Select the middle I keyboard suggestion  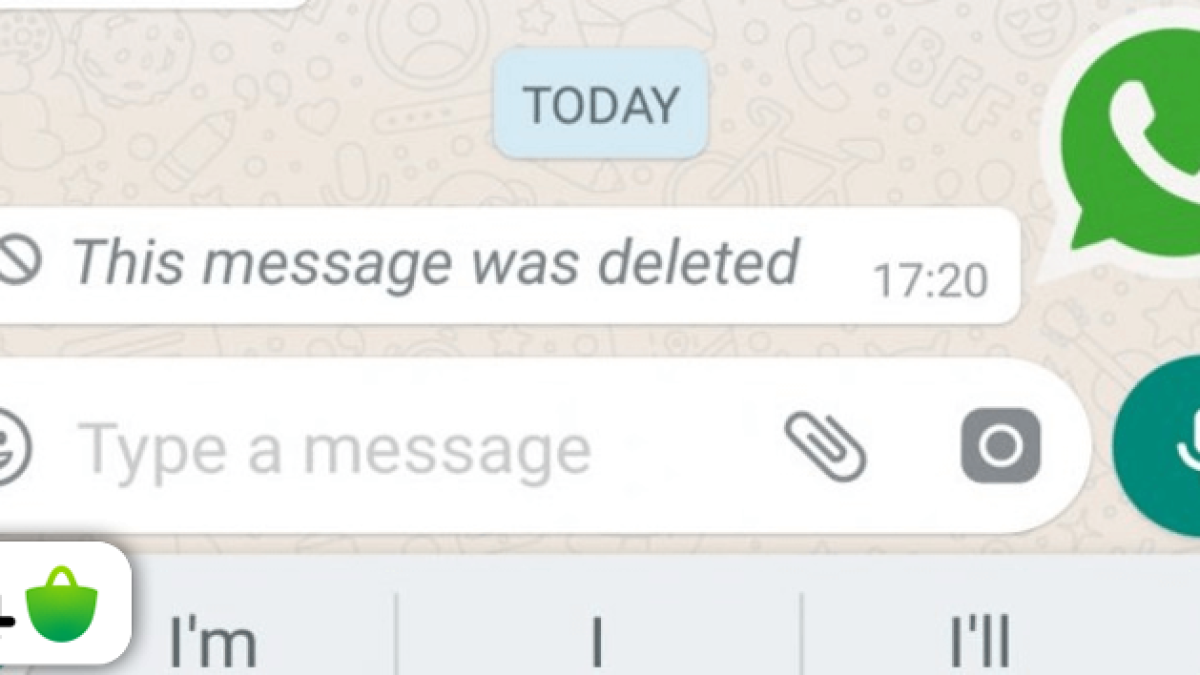click(x=597, y=641)
